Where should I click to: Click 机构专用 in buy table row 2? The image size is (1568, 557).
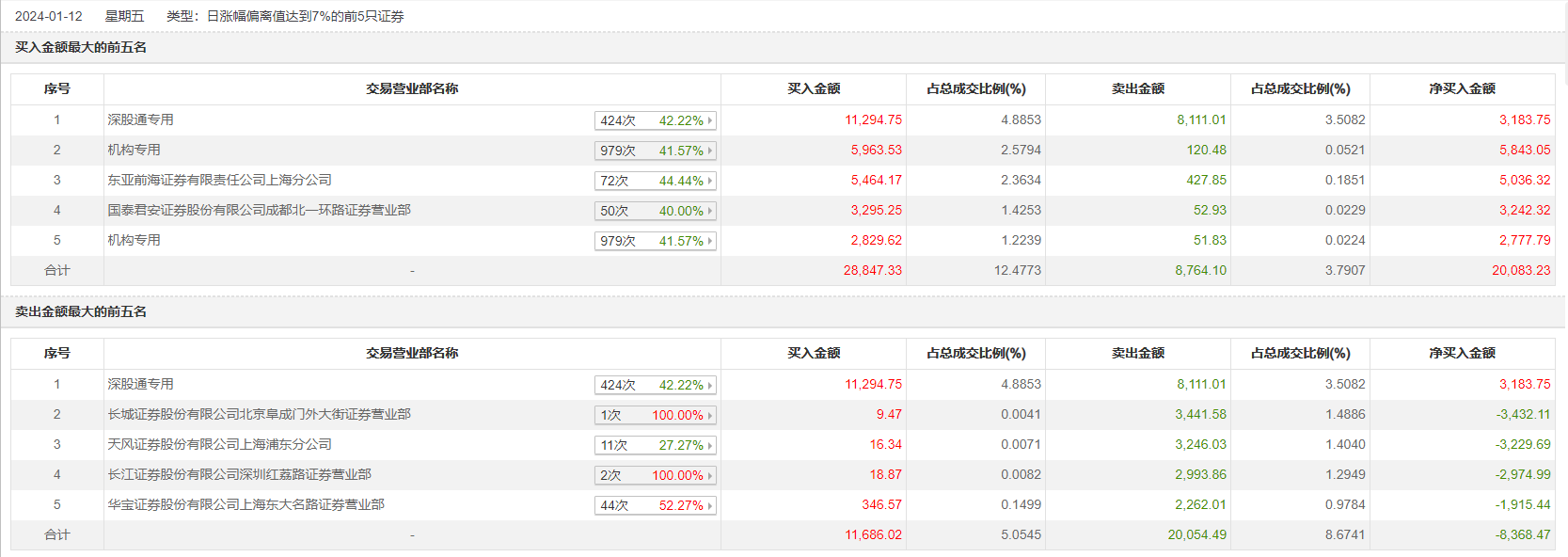tap(134, 150)
